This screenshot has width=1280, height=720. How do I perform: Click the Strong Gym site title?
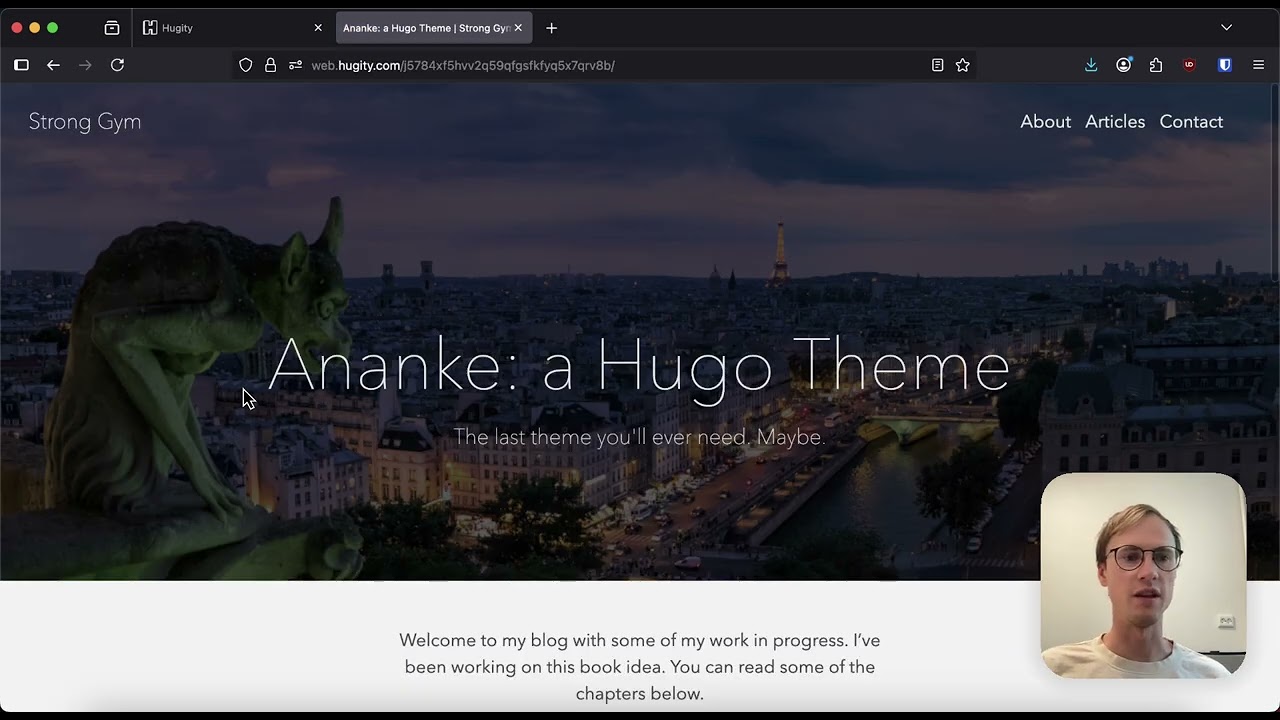(x=85, y=121)
